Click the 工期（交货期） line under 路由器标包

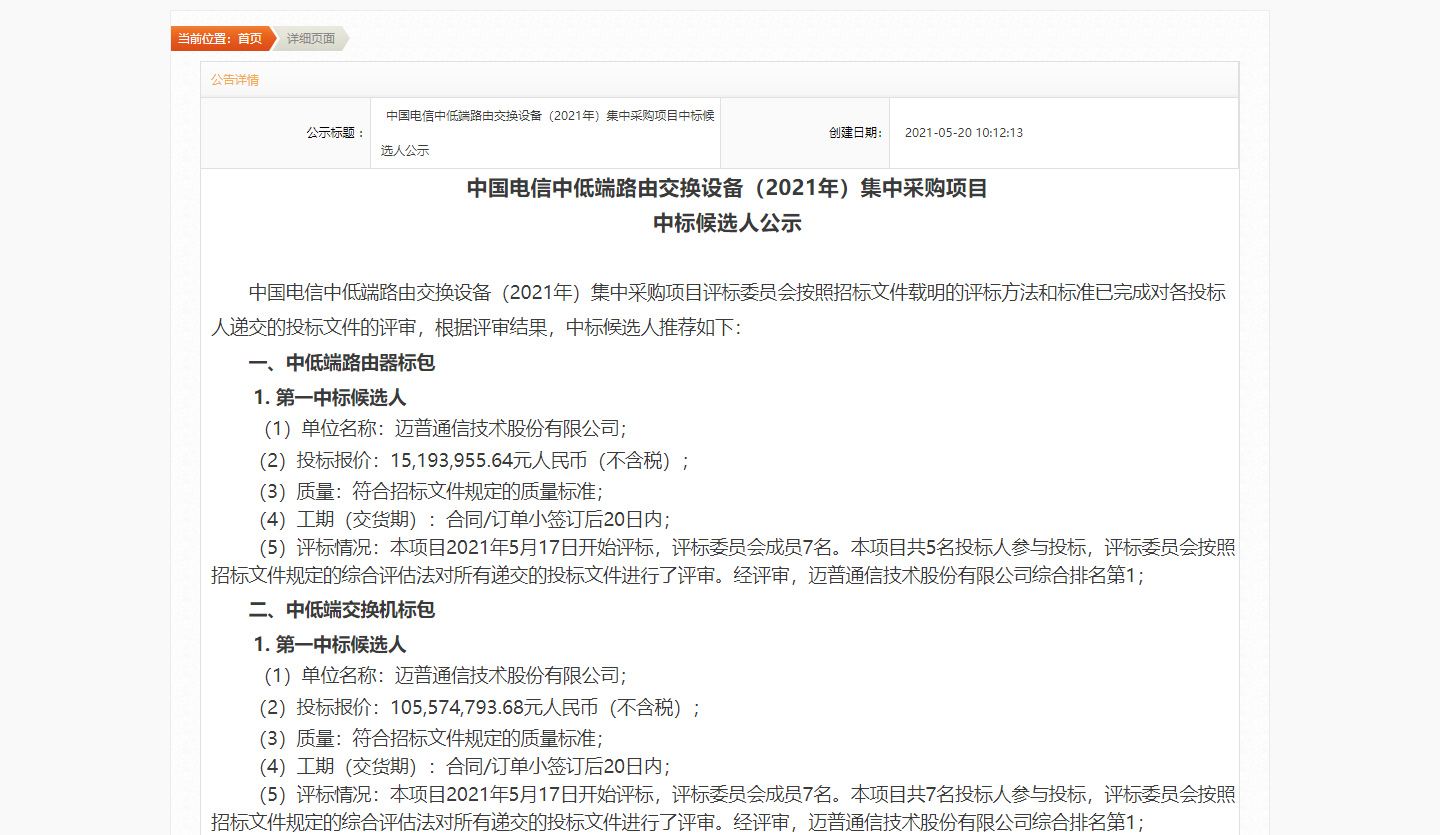[463, 519]
